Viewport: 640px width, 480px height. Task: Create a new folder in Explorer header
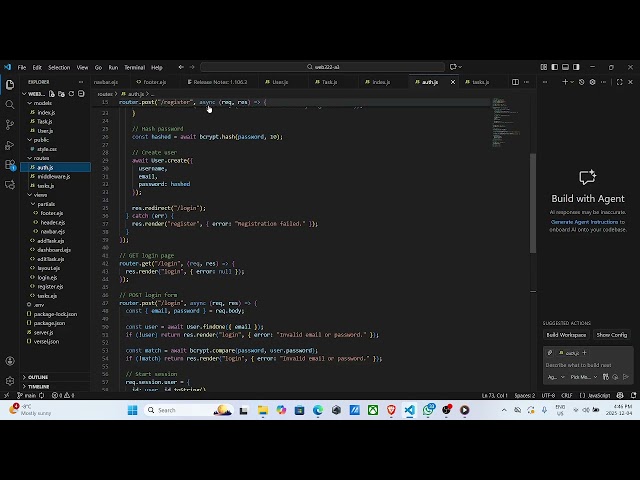62,94
